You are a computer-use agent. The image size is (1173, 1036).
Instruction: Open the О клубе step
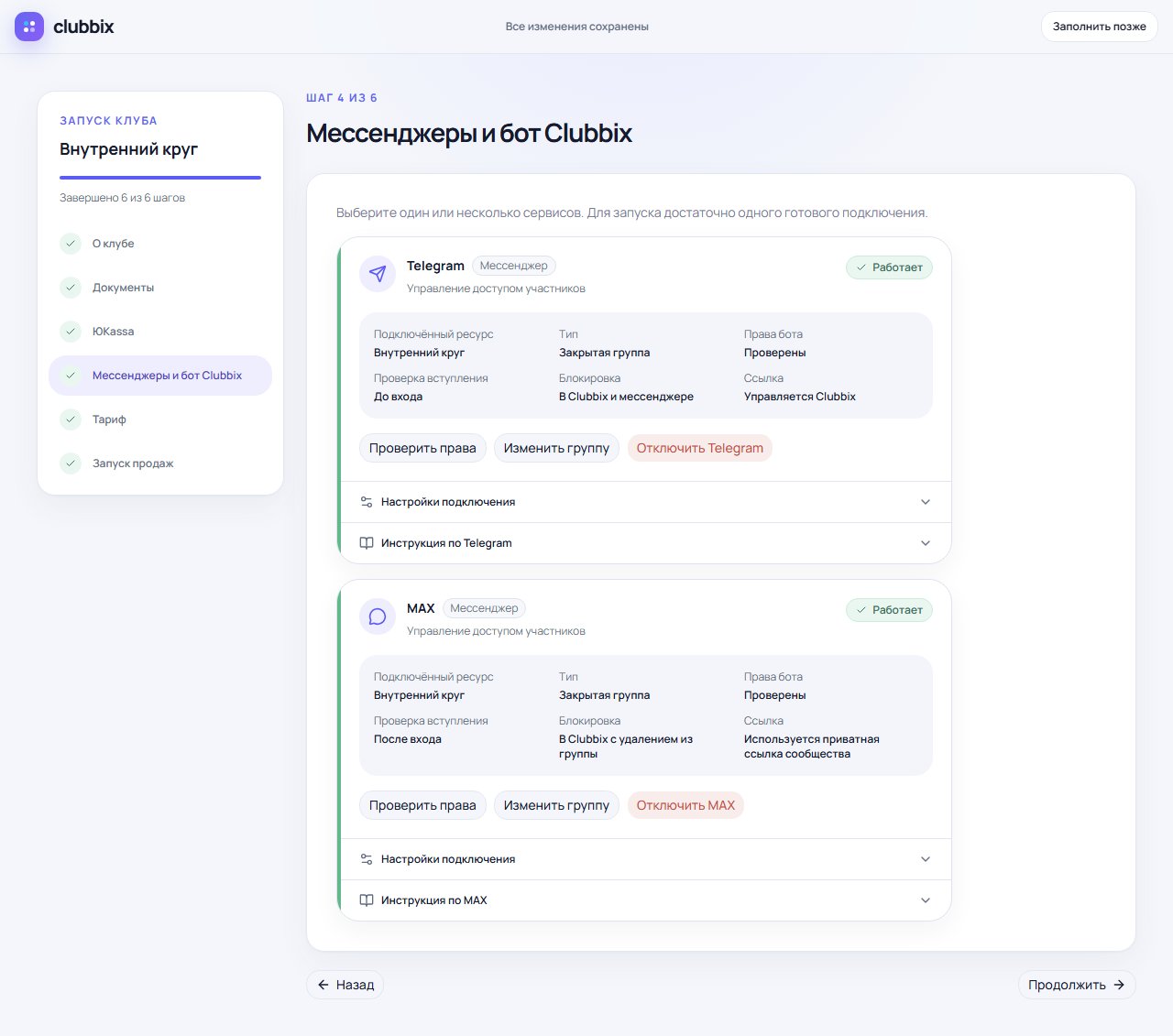pyautogui.click(x=160, y=244)
